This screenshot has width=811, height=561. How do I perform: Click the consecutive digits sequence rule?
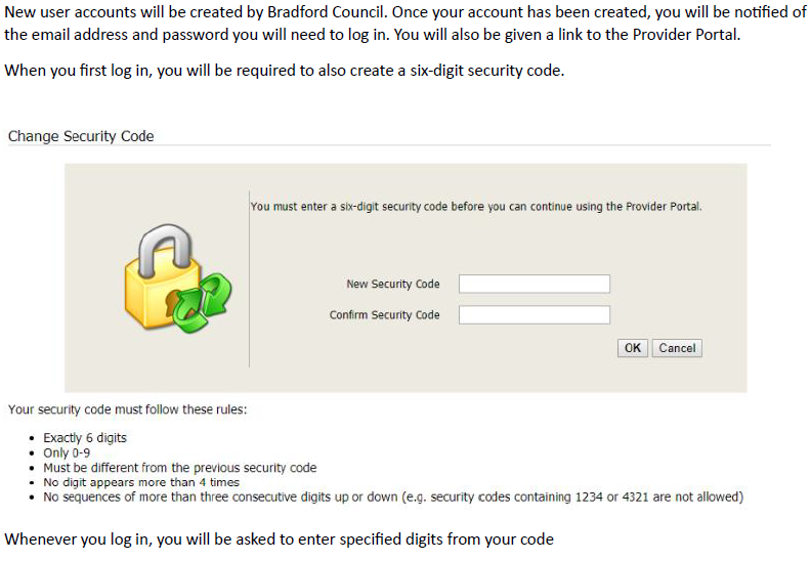pyautogui.click(x=393, y=497)
